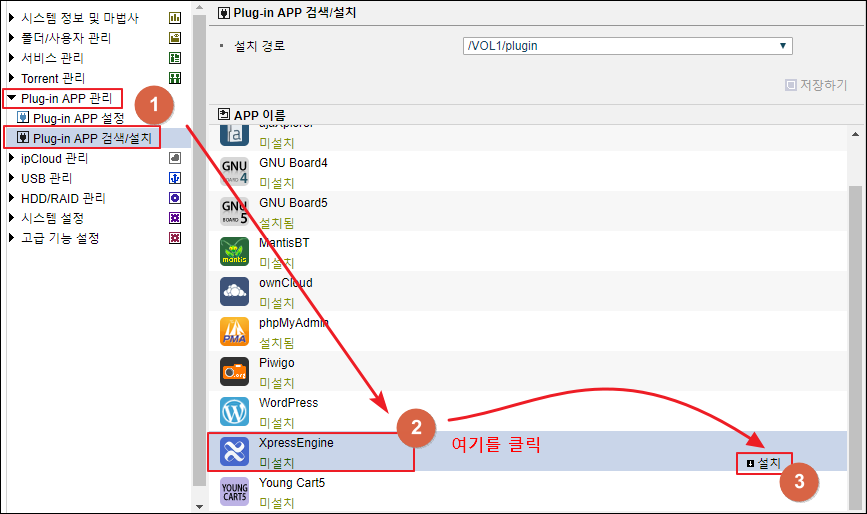Click the 시스템 설정 purple icon

tap(175, 218)
